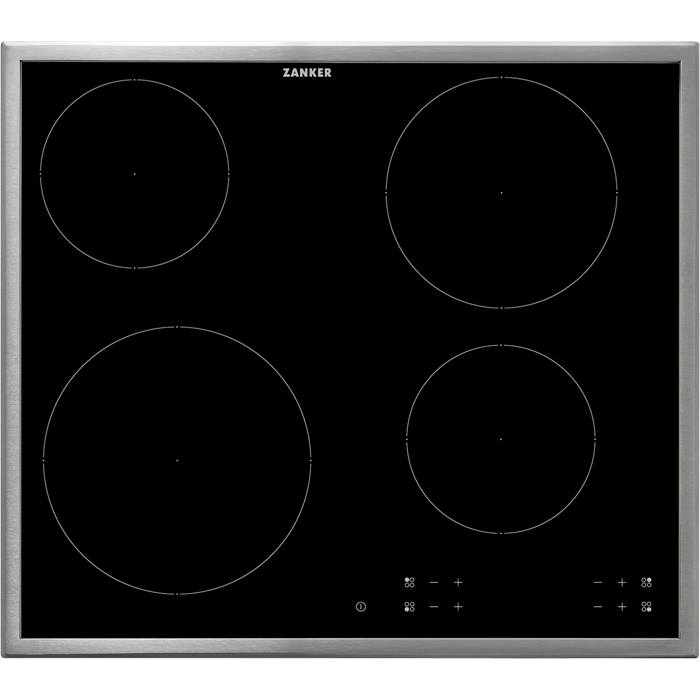The width and height of the screenshot is (700, 700).
Task: Click center of large front-left cooking zone
Action: pyautogui.click(x=177, y=460)
